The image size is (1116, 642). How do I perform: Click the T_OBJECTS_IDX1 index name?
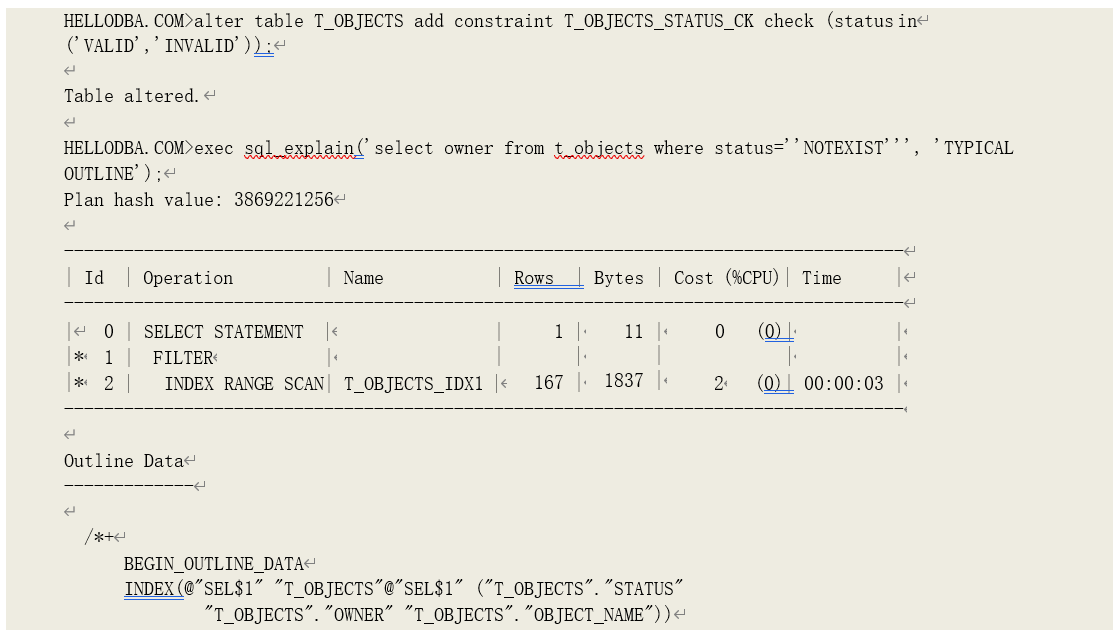(x=413, y=383)
